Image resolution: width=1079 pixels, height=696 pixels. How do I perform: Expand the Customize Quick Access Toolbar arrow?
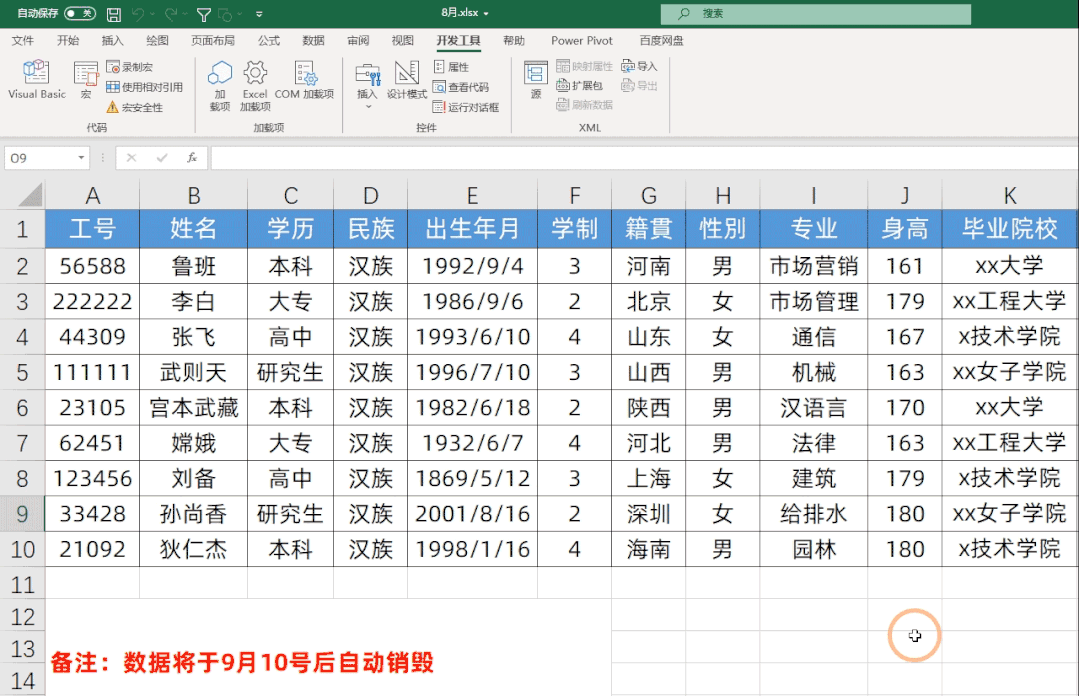[259, 14]
